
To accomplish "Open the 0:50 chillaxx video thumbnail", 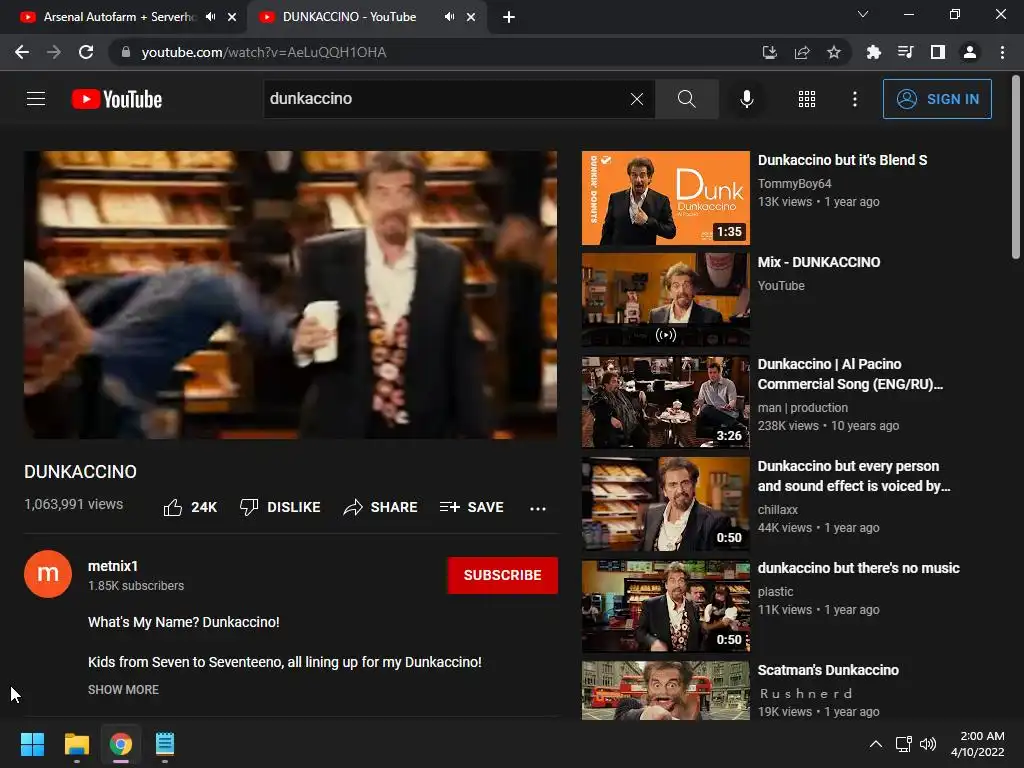I will tap(665, 504).
